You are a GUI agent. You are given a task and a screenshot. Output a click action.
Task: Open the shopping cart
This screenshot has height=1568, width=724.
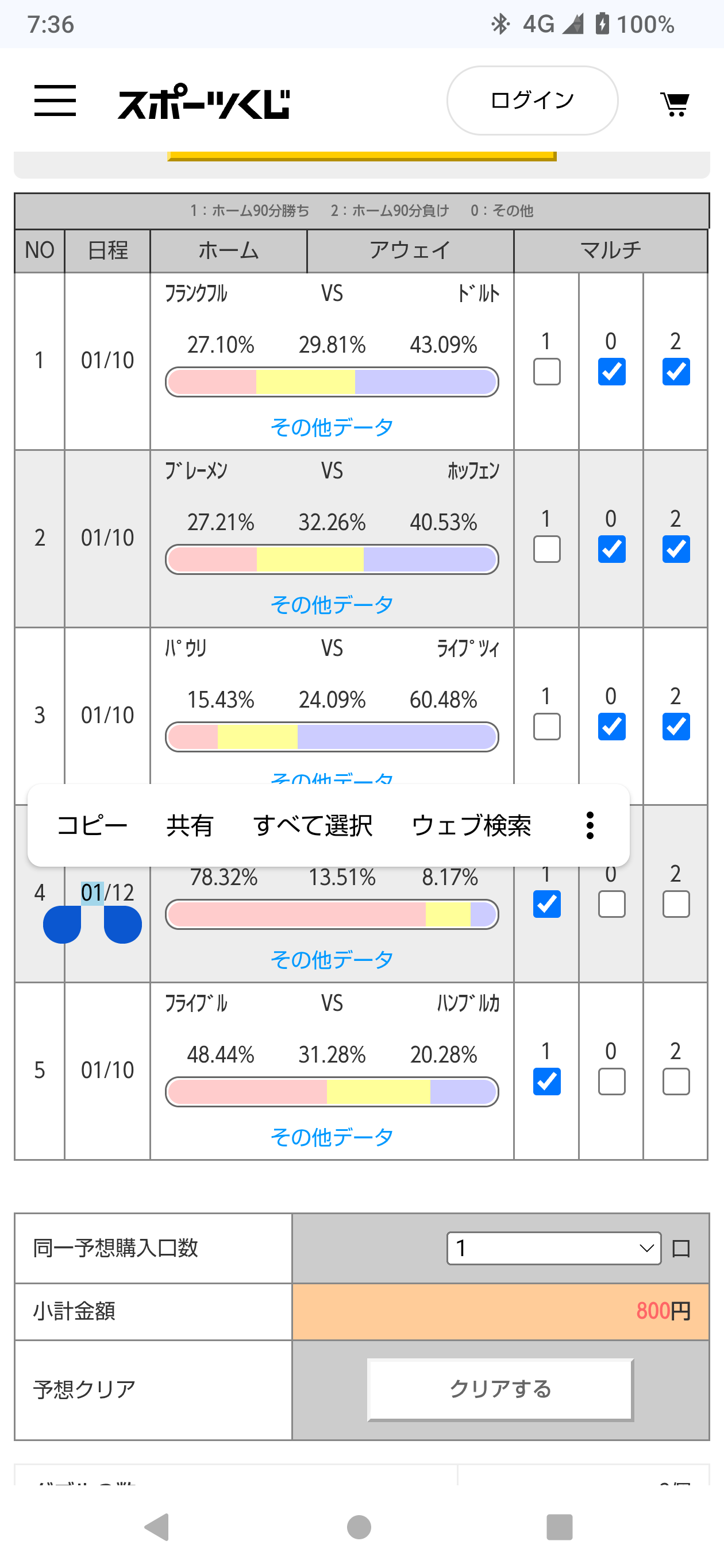click(675, 103)
